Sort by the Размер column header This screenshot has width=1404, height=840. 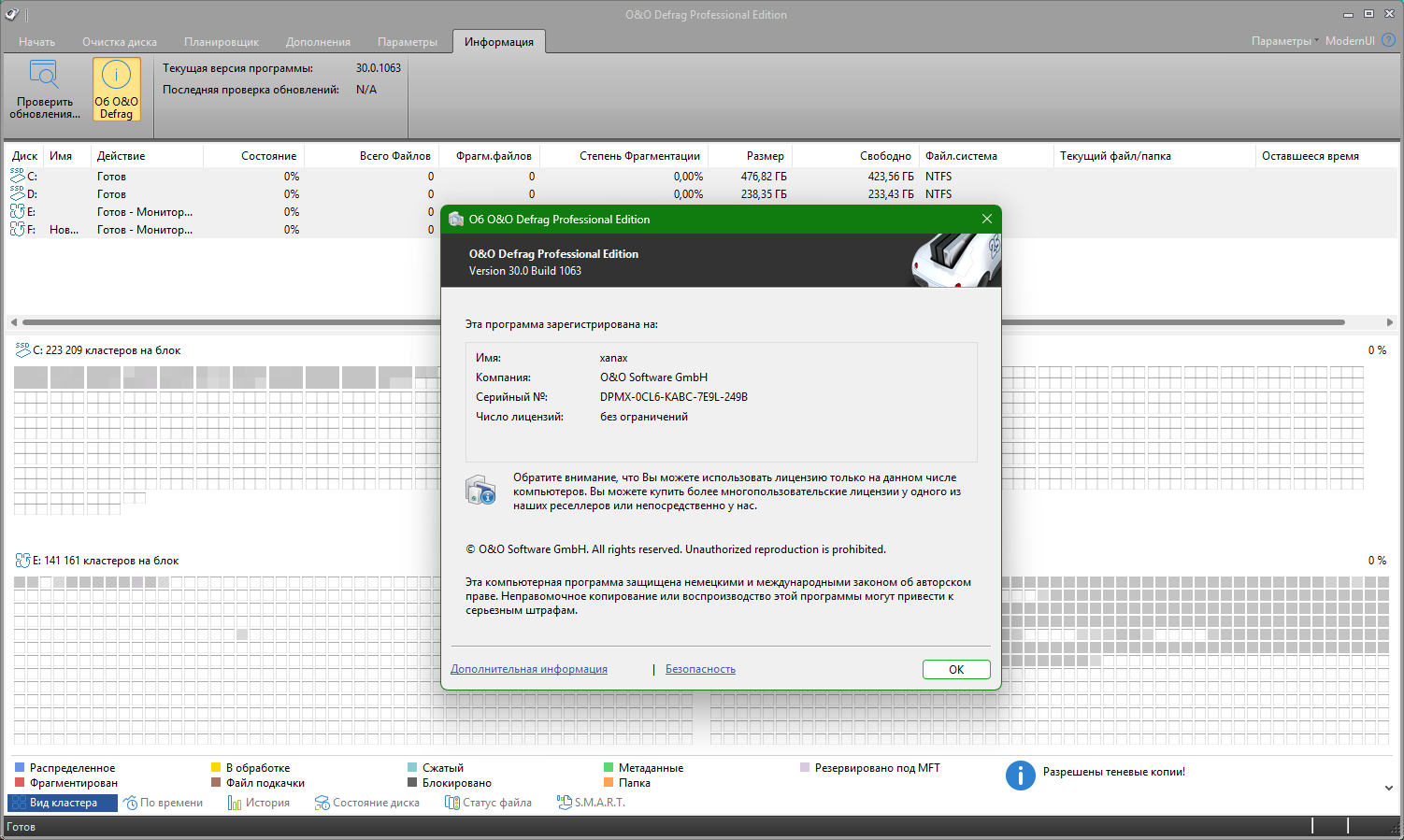click(750, 156)
